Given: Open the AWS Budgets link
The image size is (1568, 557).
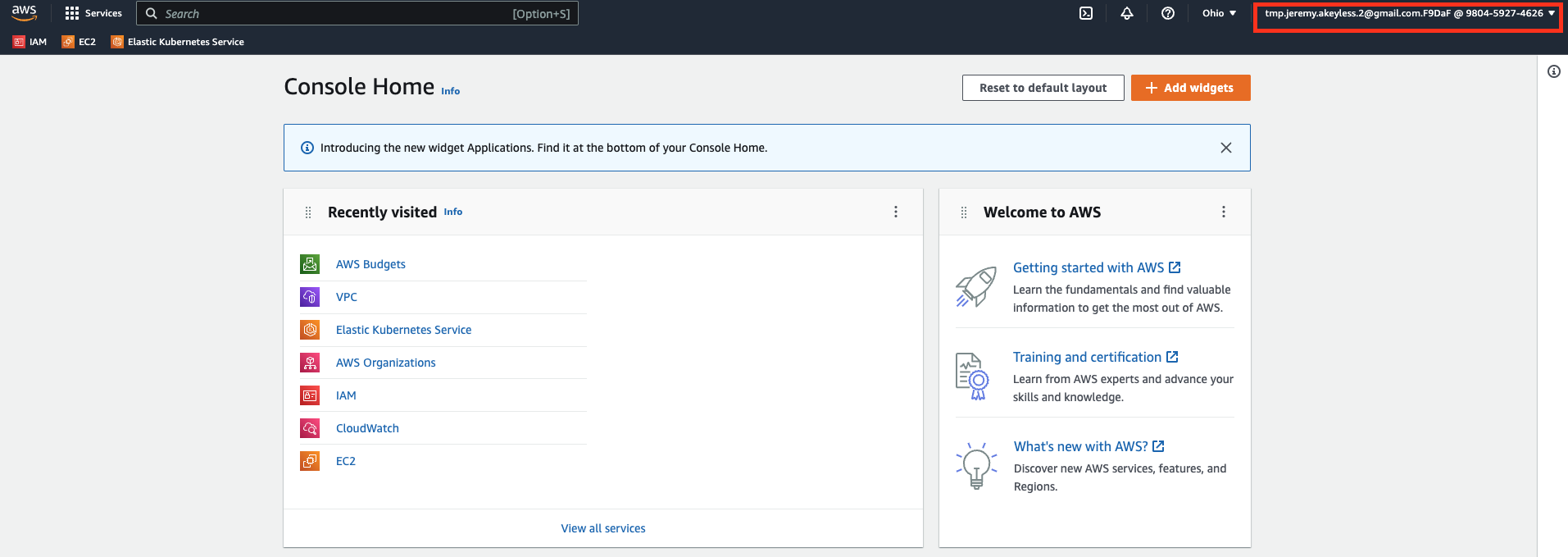Looking at the screenshot, I should (x=370, y=264).
